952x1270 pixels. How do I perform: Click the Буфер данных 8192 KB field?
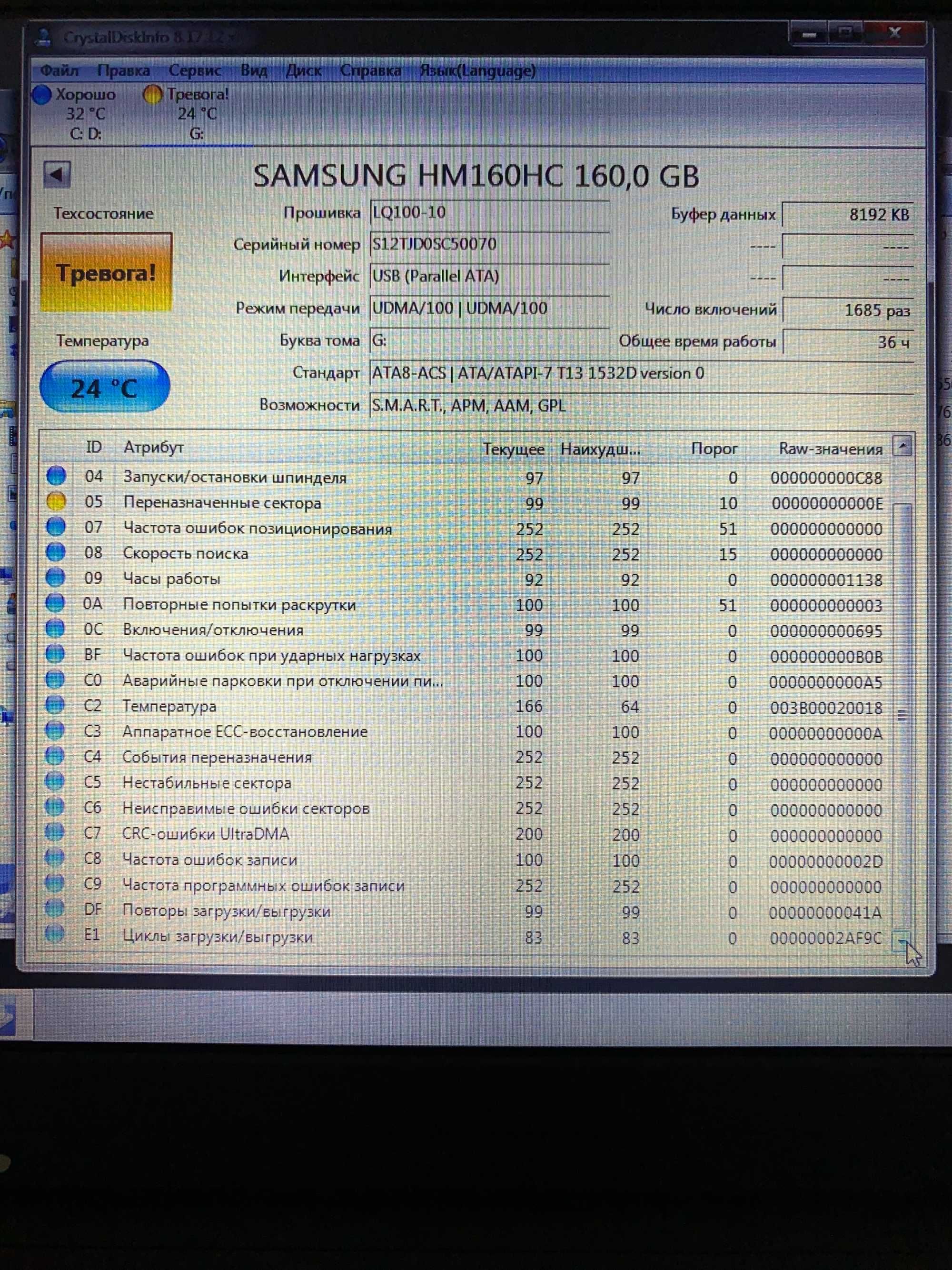(x=848, y=215)
